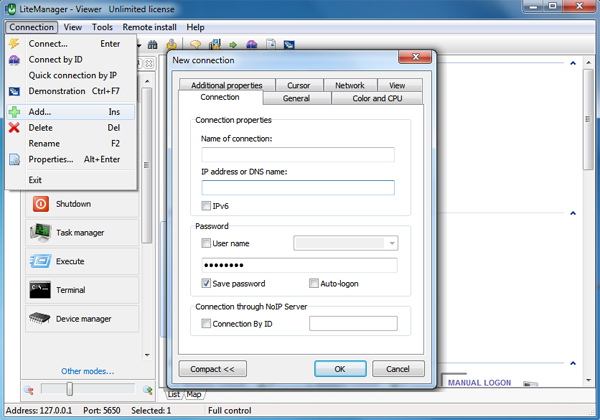Screen dimensions: 600x420
Task: Close the New connection dialog
Action: [x=415, y=57]
